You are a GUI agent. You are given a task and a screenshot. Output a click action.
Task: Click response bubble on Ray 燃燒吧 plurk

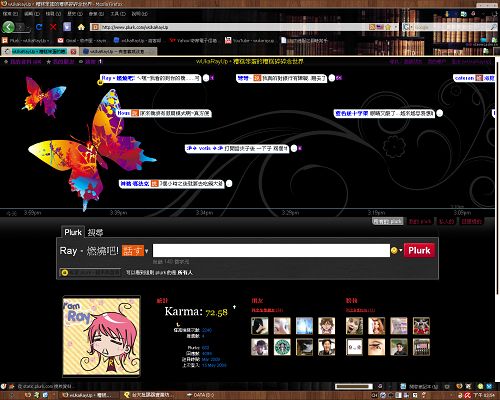206,78
